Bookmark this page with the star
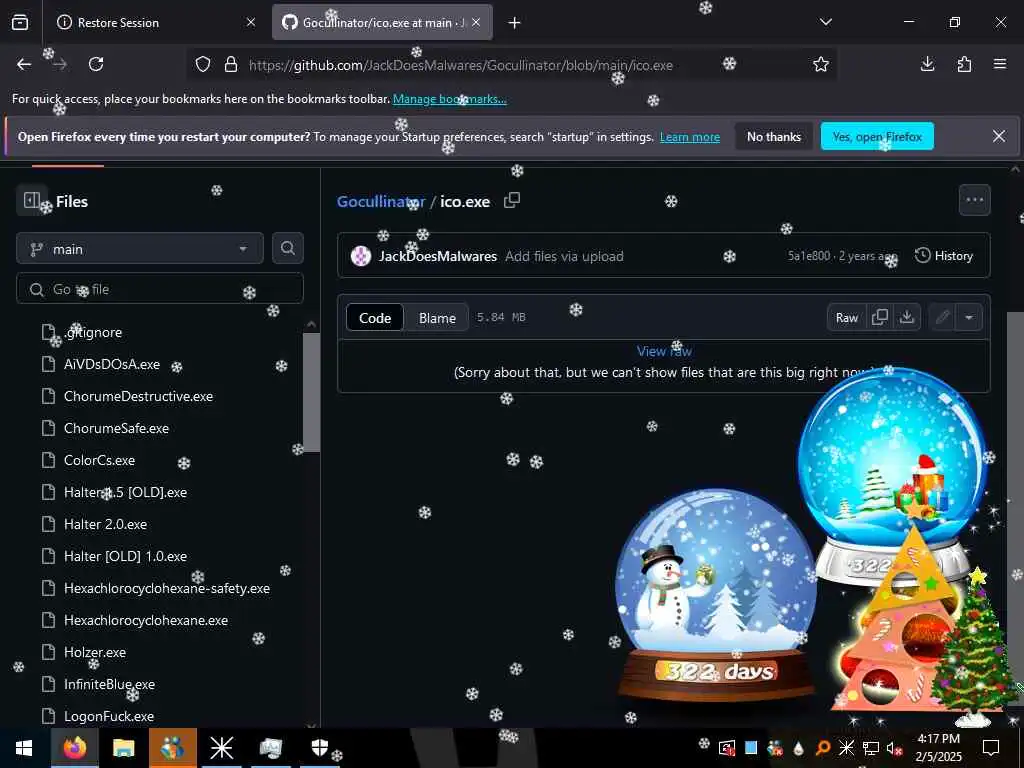1024x768 pixels. 821,64
